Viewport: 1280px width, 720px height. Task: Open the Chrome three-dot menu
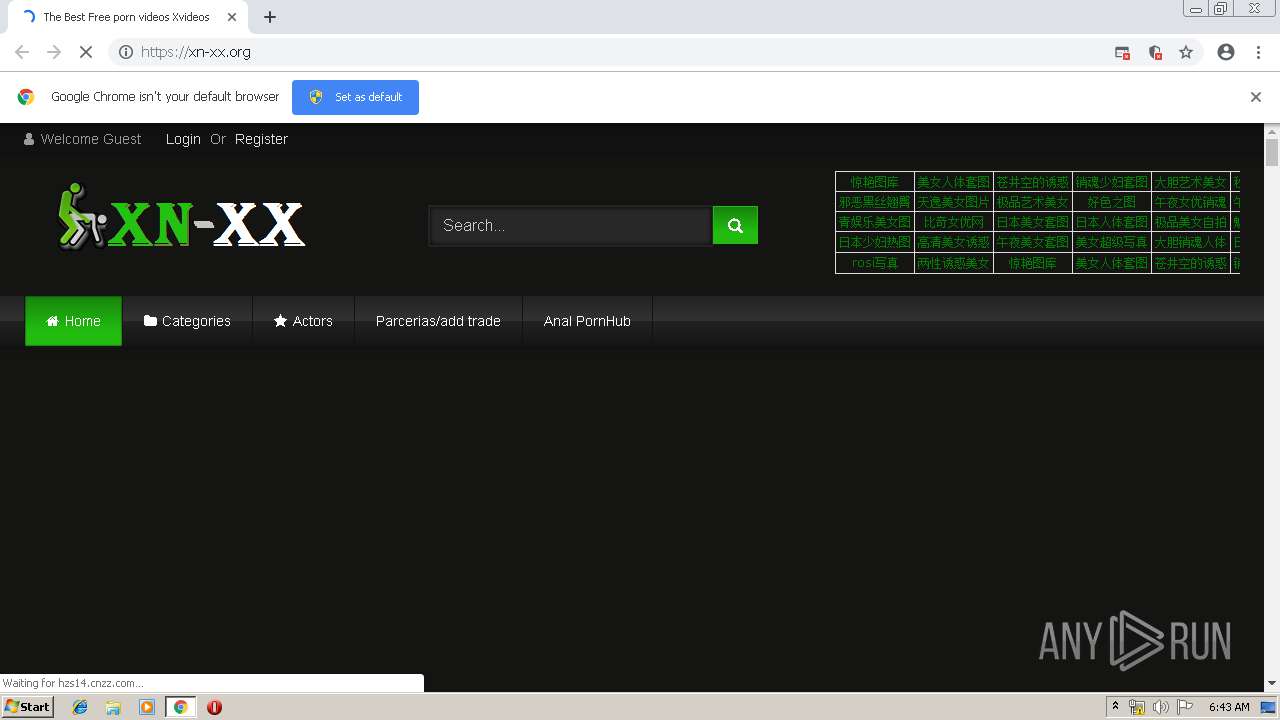coord(1258,52)
